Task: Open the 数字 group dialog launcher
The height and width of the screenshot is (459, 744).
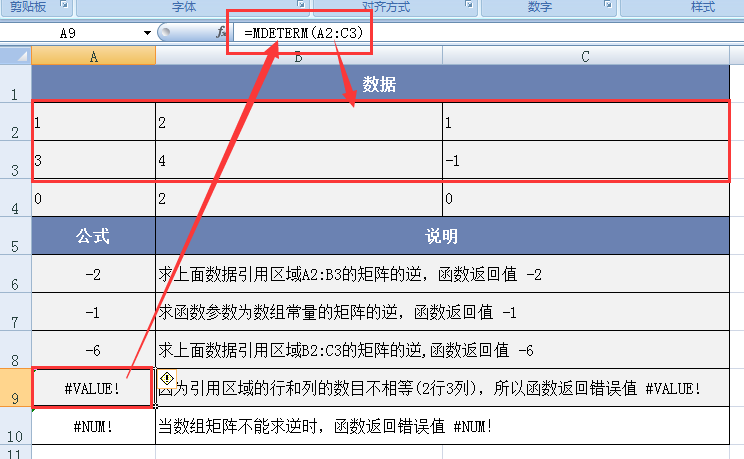Action: (608, 4)
